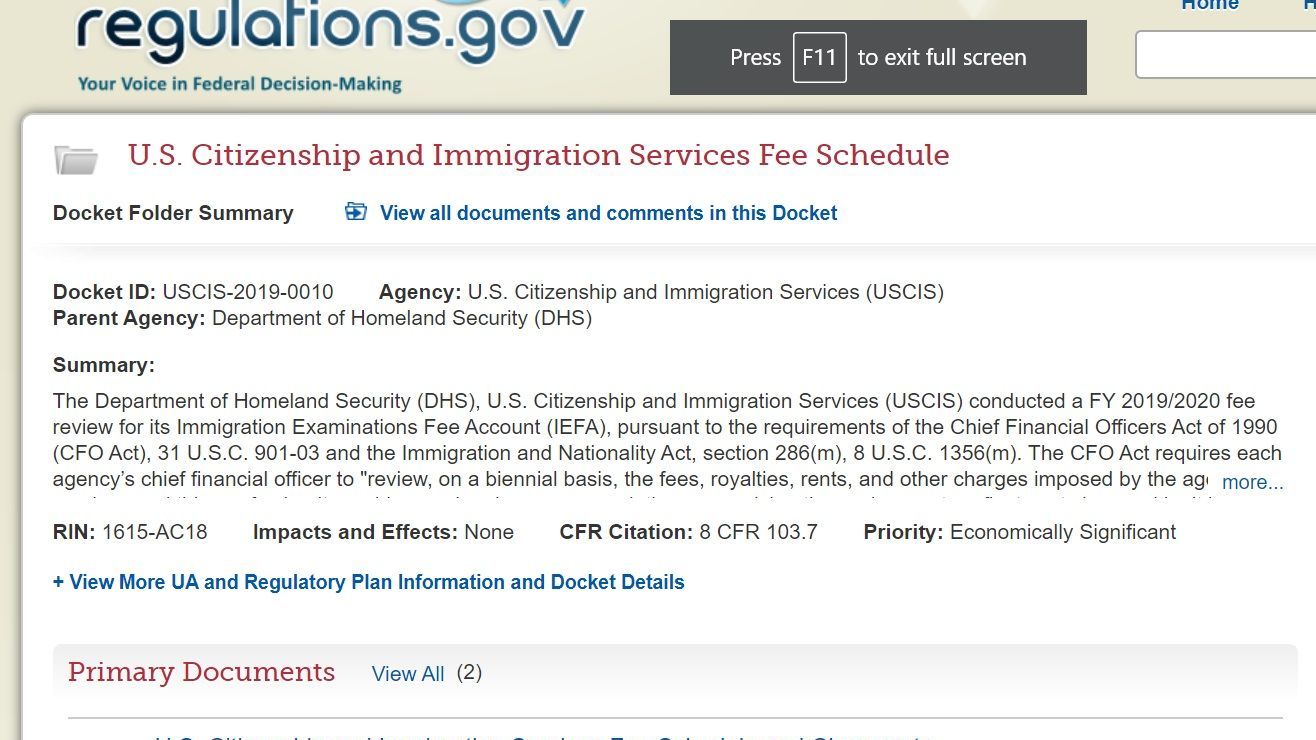Click the document arrow icon before "View all documents"
This screenshot has height=740, width=1316.
point(355,211)
